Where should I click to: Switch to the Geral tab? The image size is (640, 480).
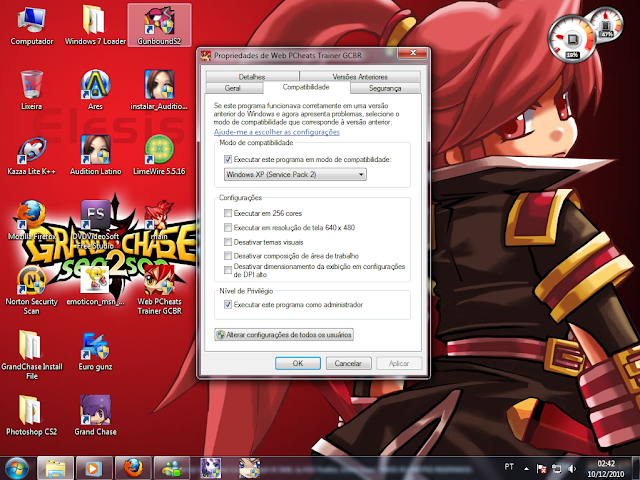[x=233, y=88]
